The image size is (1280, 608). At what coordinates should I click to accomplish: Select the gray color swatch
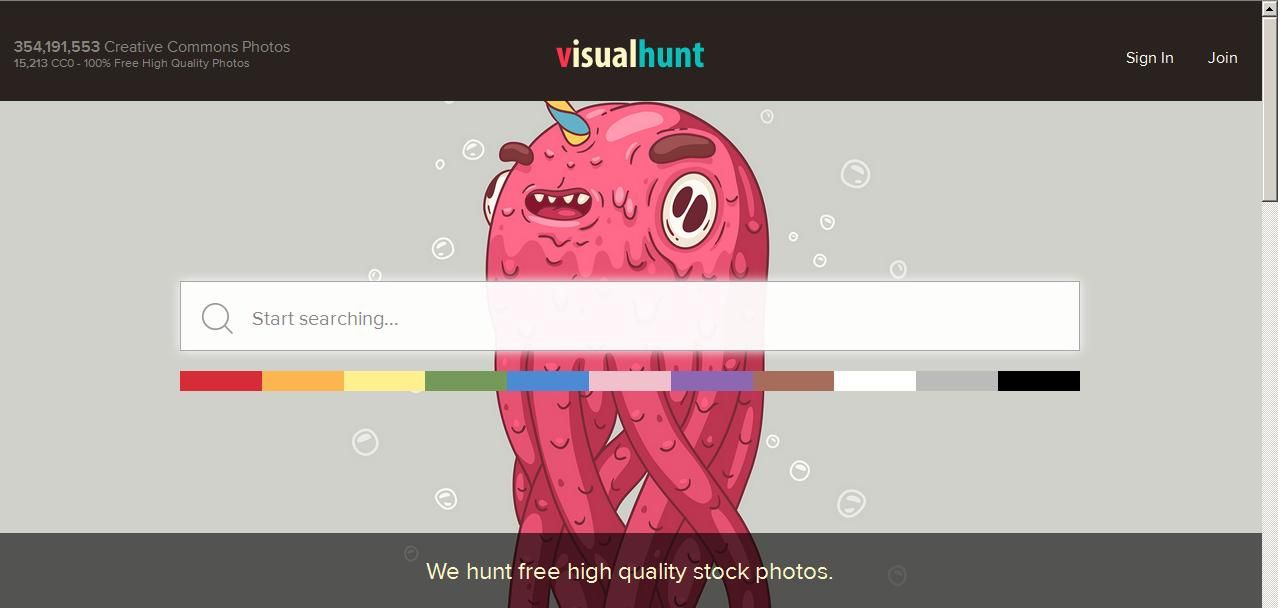click(x=957, y=381)
